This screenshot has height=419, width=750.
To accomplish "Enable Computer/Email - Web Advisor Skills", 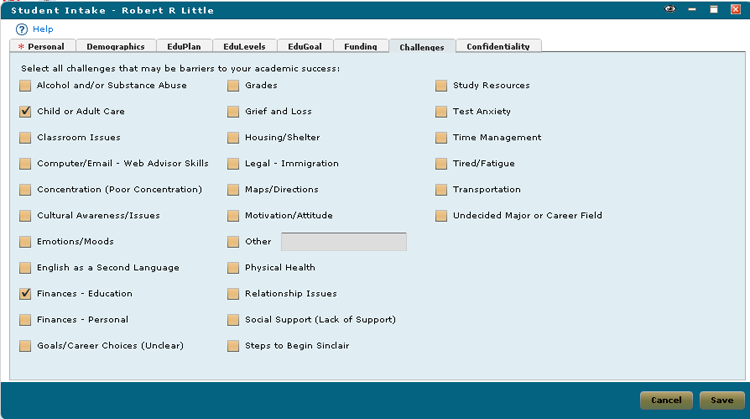I will click(x=25, y=164).
